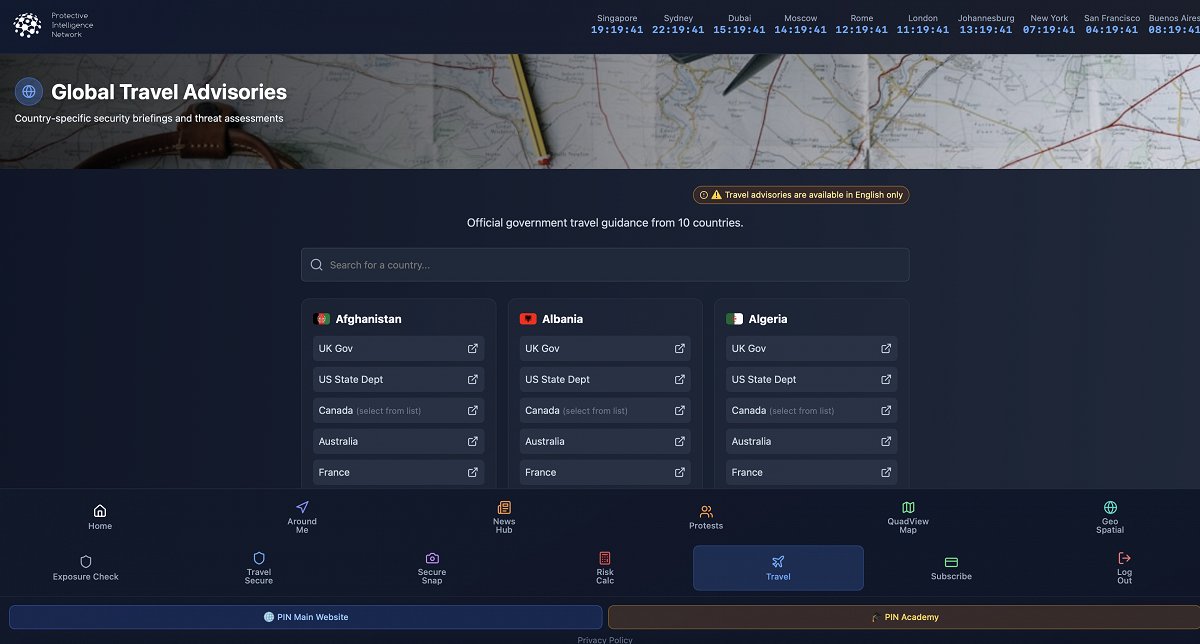Screen dimensions: 1200x644
Task: Open Afghanistan UK Gov advisory link
Action: pyautogui.click(x=398, y=348)
